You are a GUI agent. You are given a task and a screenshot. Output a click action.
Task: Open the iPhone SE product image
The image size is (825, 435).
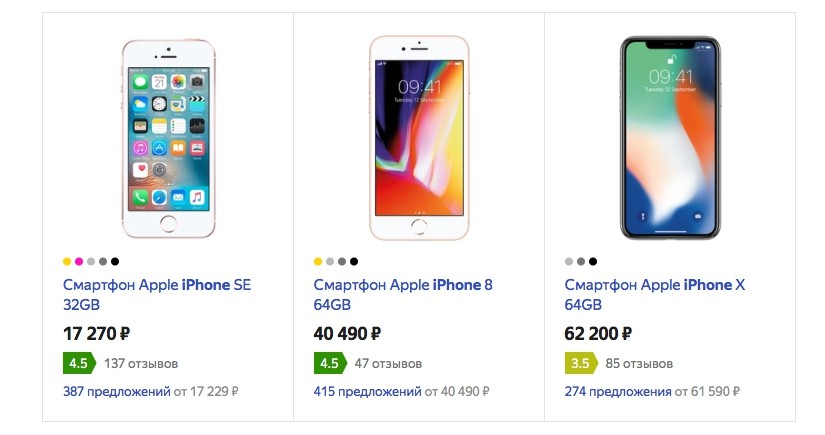[x=168, y=139]
